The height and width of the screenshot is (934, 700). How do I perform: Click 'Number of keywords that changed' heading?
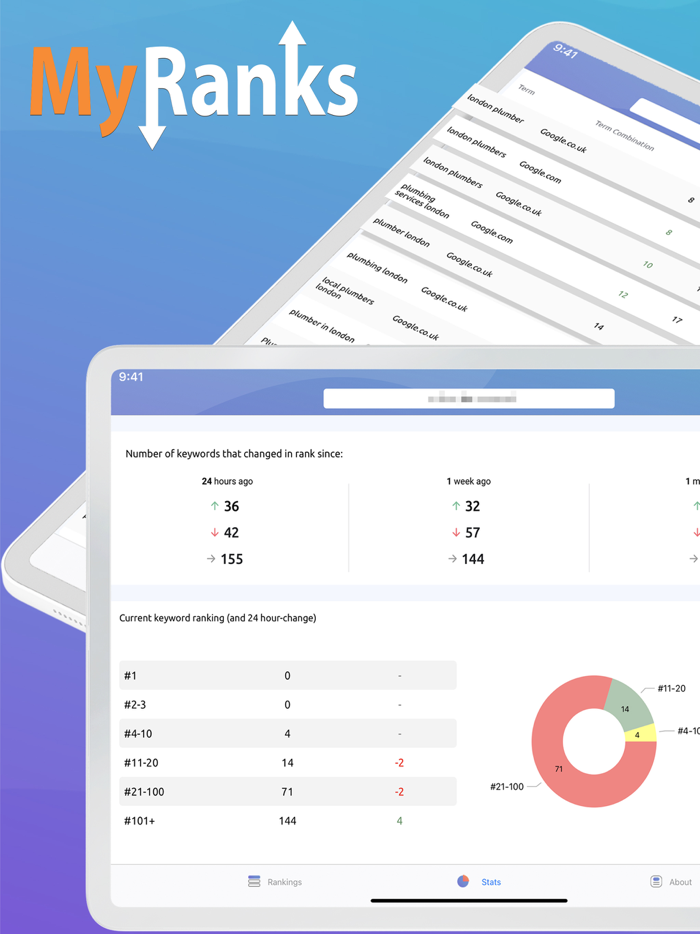pyautogui.click(x=234, y=454)
